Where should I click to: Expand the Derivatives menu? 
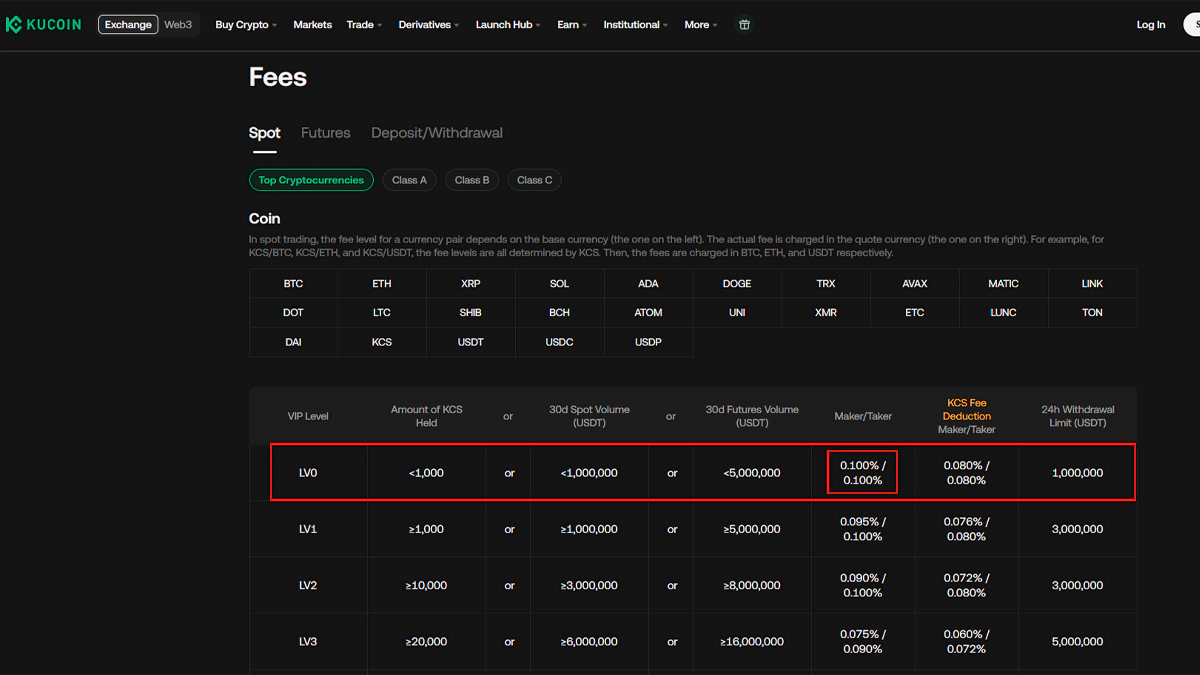[x=429, y=25]
